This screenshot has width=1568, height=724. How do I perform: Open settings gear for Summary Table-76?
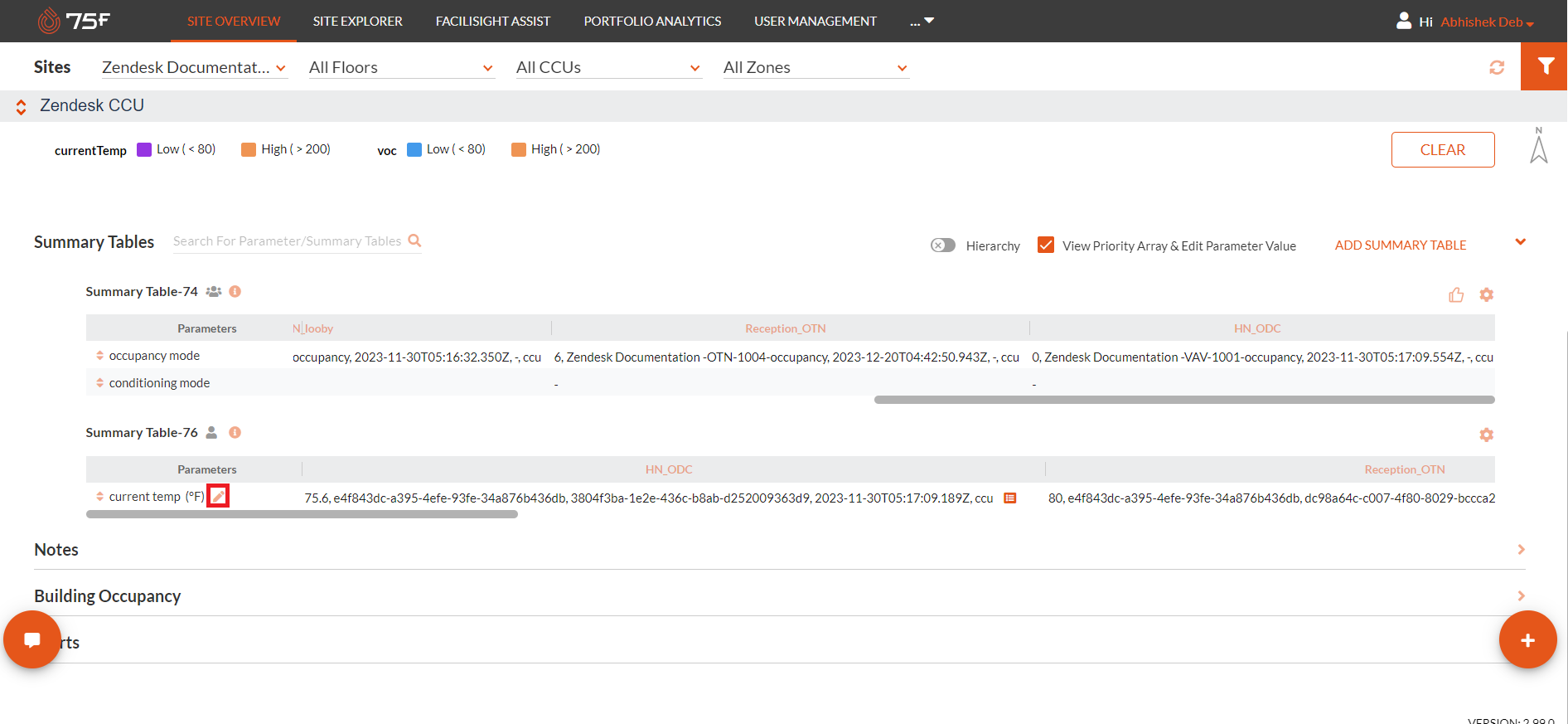point(1487,435)
